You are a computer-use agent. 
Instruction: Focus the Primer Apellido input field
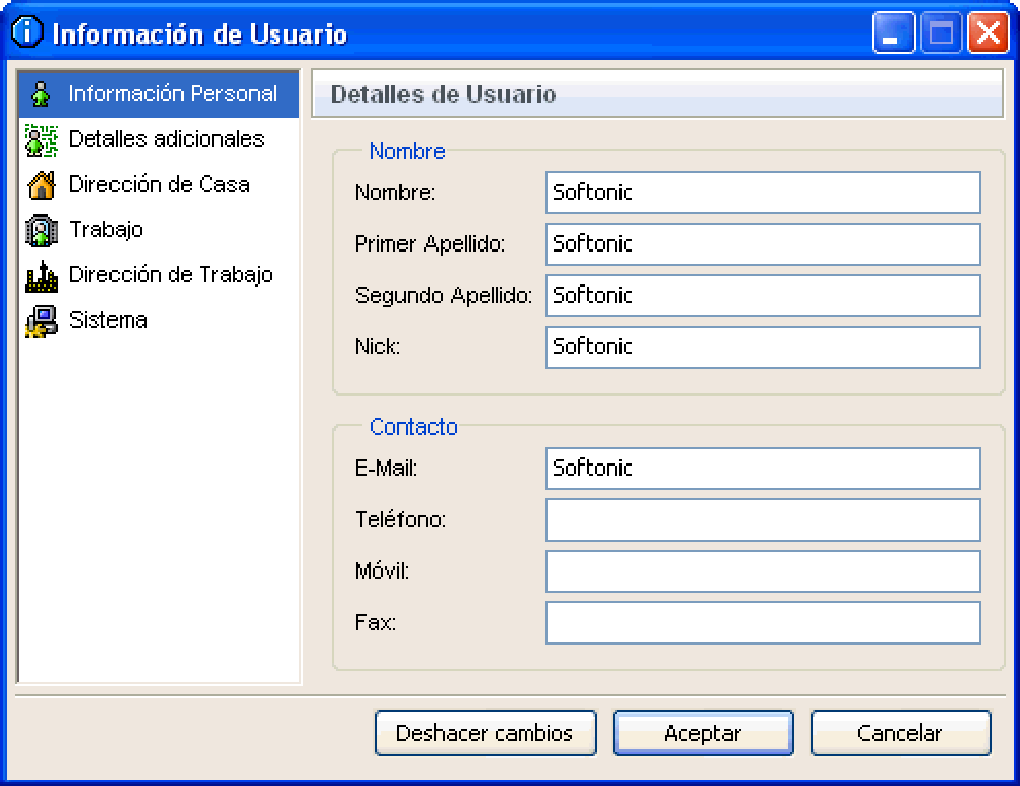762,244
